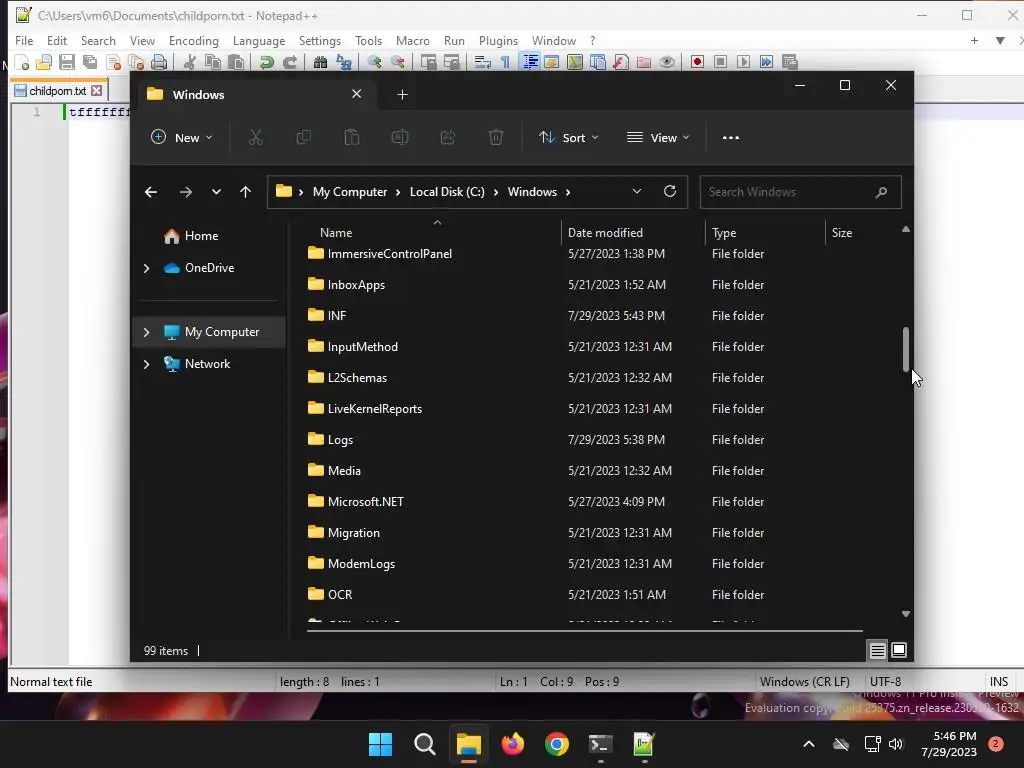
Task: Click the Explorer vertical scrollbar thumb
Action: (x=906, y=349)
